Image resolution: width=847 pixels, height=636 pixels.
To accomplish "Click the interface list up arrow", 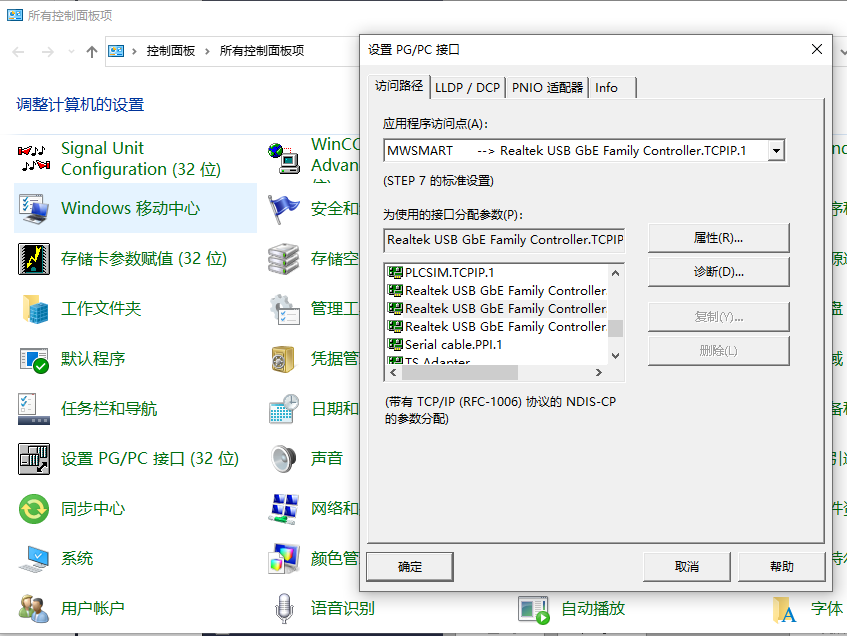I will coord(615,273).
